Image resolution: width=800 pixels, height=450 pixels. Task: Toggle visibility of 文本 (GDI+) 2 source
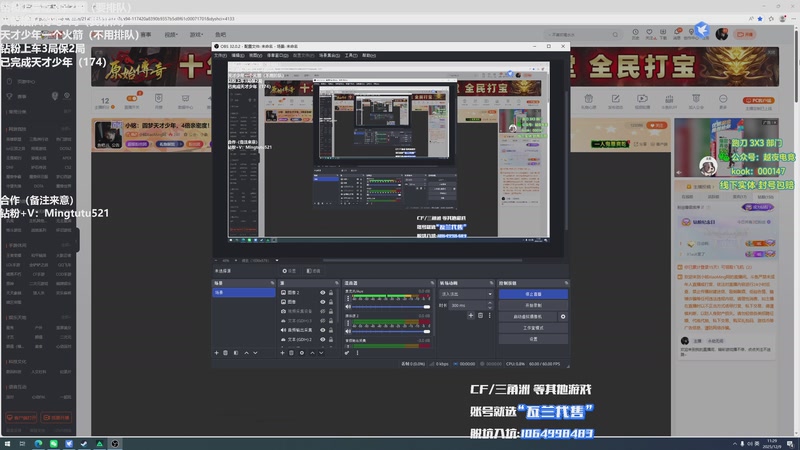(x=322, y=339)
